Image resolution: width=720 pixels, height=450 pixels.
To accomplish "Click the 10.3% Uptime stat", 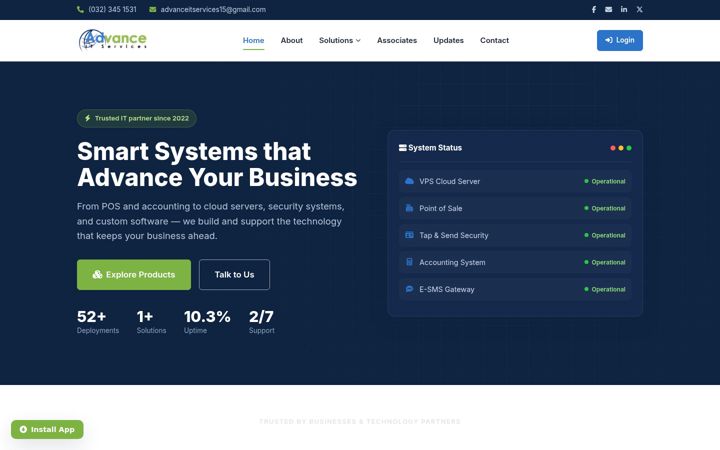I will pyautogui.click(x=207, y=321).
